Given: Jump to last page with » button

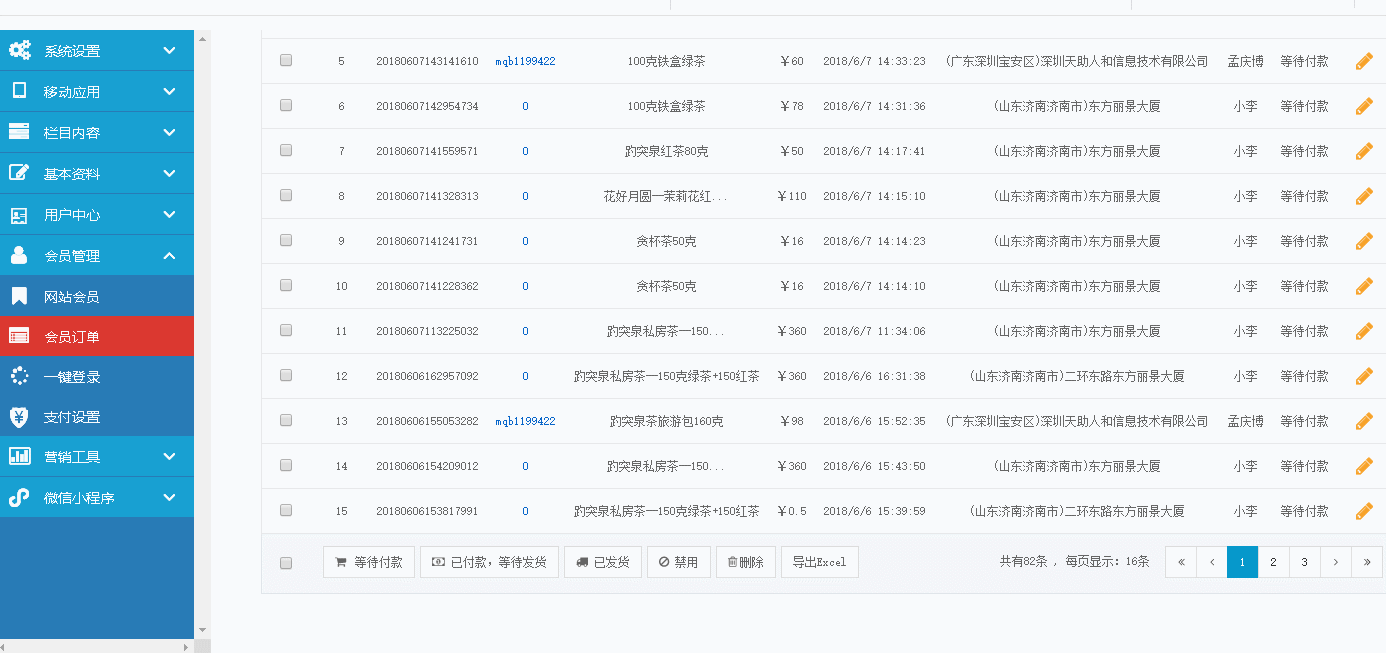Looking at the screenshot, I should coord(1367,562).
